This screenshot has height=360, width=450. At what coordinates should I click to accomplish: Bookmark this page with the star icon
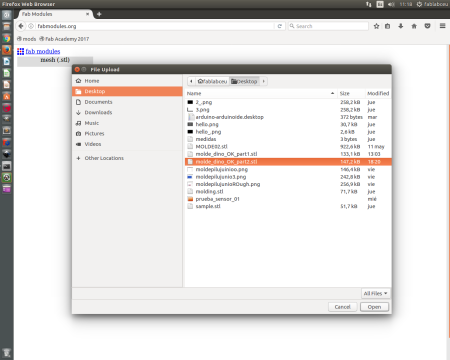coord(376,26)
